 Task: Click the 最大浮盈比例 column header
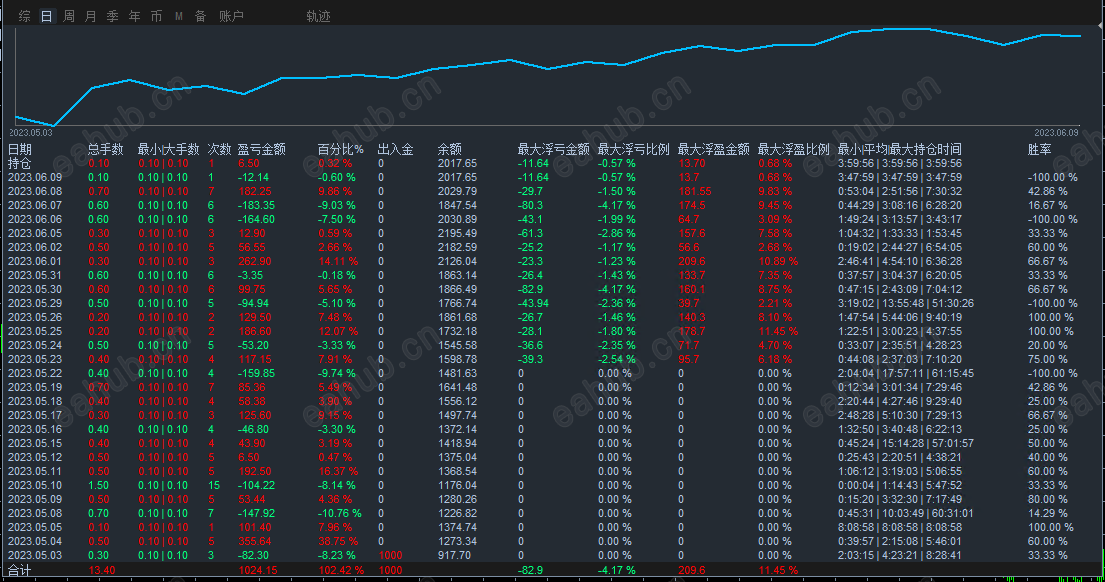(x=794, y=149)
